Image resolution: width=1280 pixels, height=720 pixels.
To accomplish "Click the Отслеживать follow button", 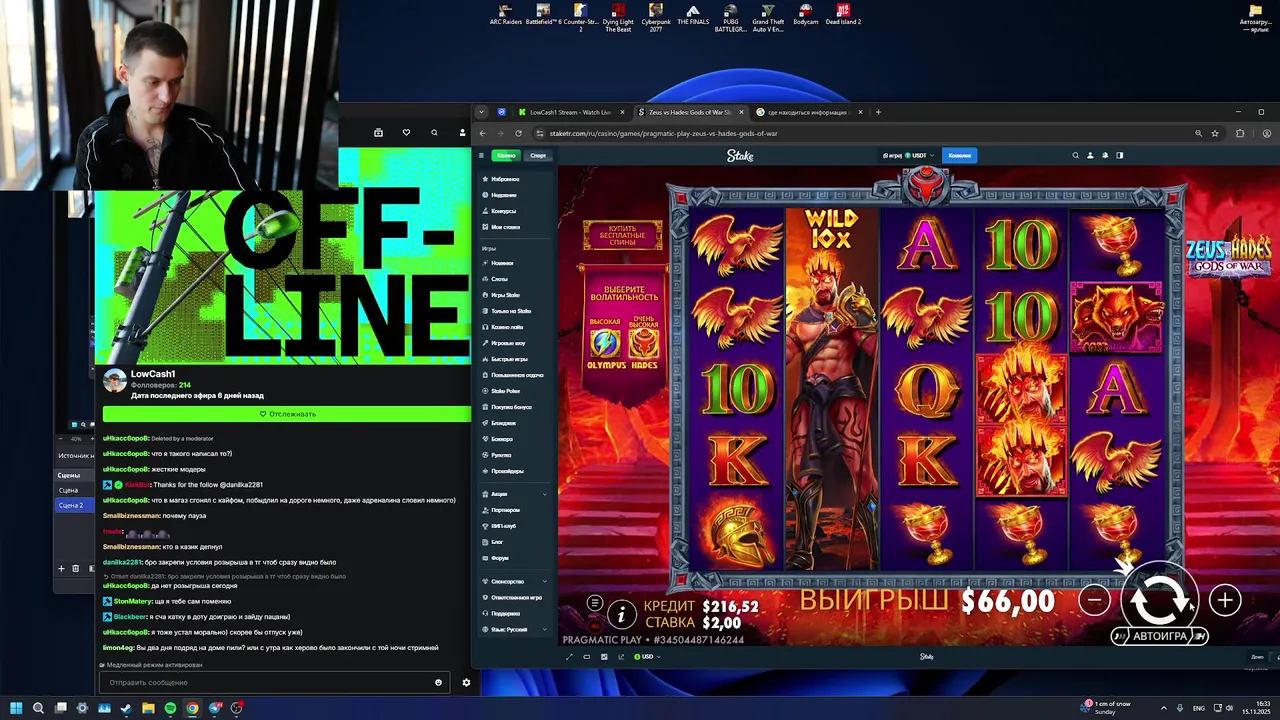I will 287,413.
